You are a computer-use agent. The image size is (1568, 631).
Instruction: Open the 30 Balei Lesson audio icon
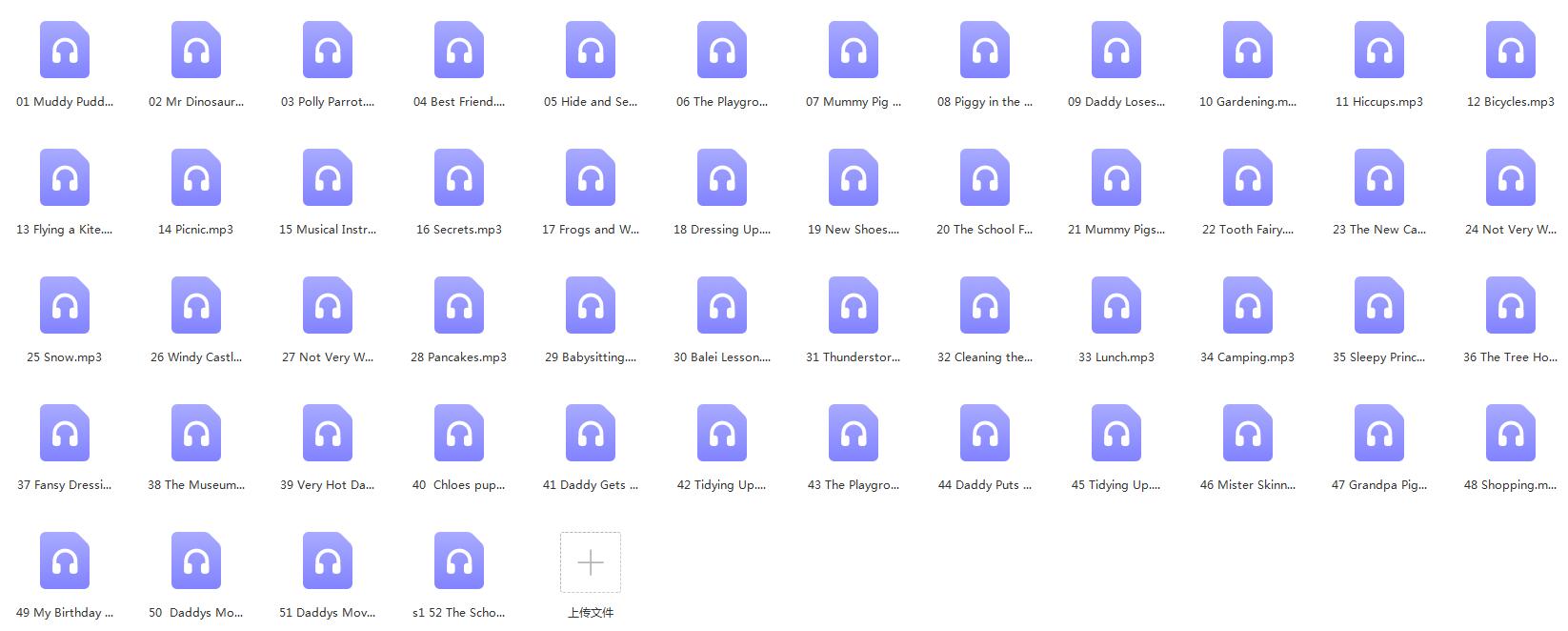pyautogui.click(x=722, y=305)
